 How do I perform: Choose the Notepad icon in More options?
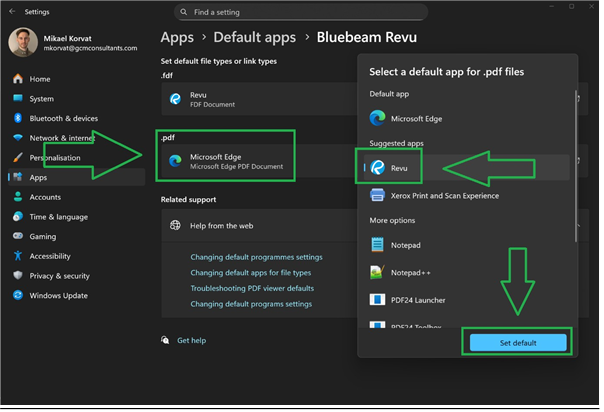click(377, 245)
